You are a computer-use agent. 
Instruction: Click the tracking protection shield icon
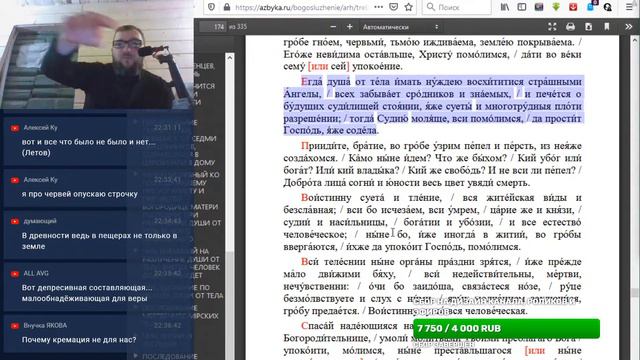211,7
